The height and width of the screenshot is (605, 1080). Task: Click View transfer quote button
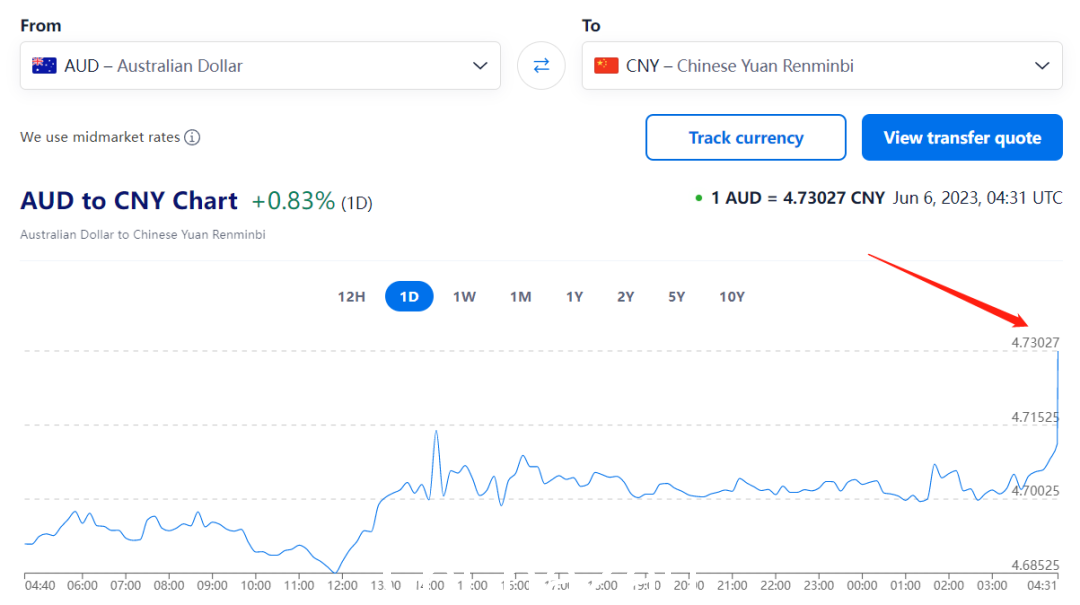click(x=962, y=138)
